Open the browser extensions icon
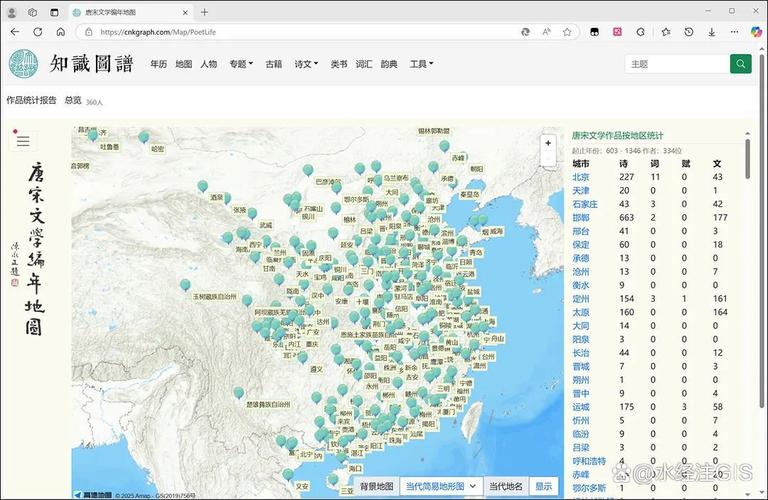 pos(640,32)
